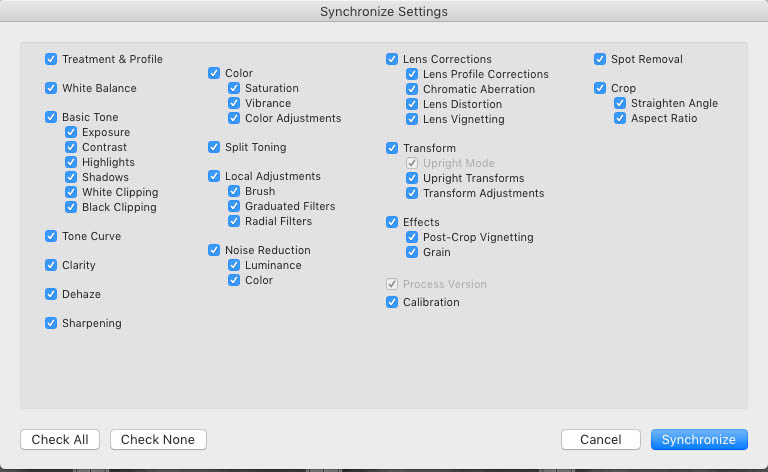Uncheck Chromatic Aberration option
This screenshot has height=472, width=768.
pos(412,89)
